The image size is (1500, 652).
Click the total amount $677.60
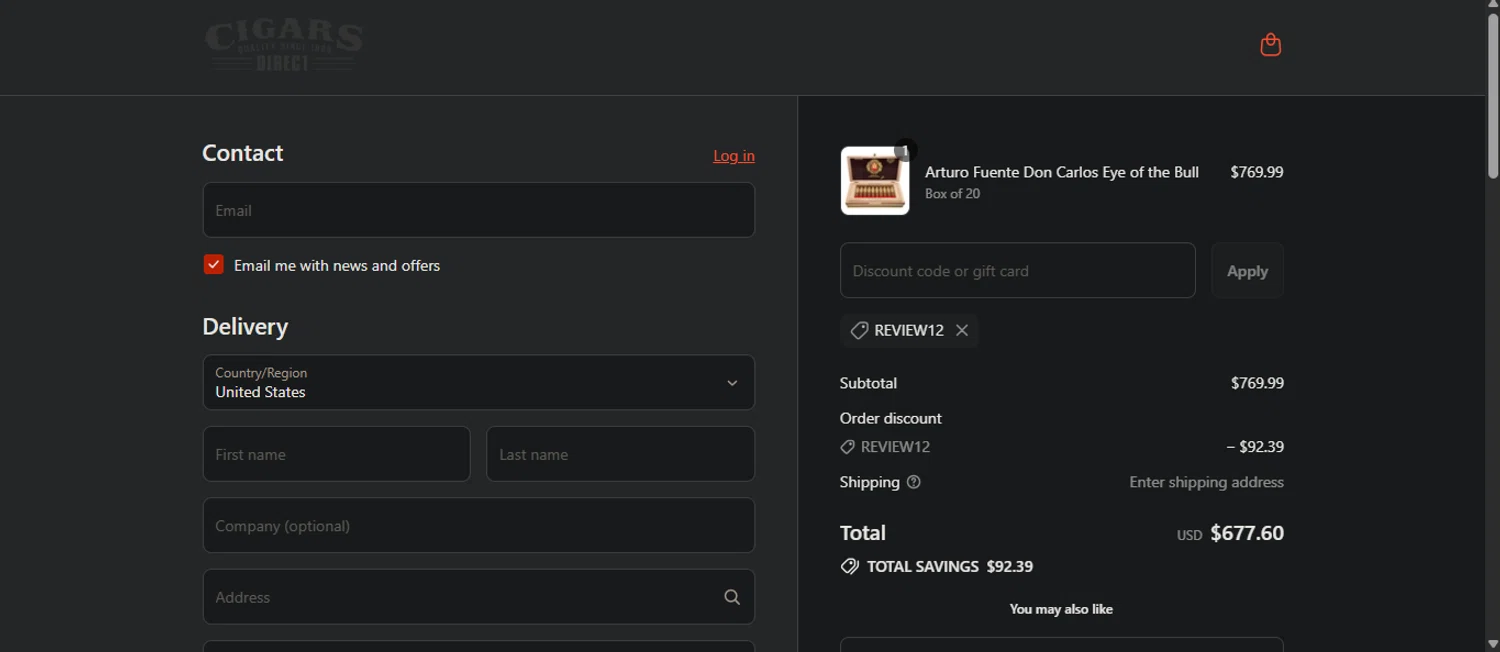1247,533
